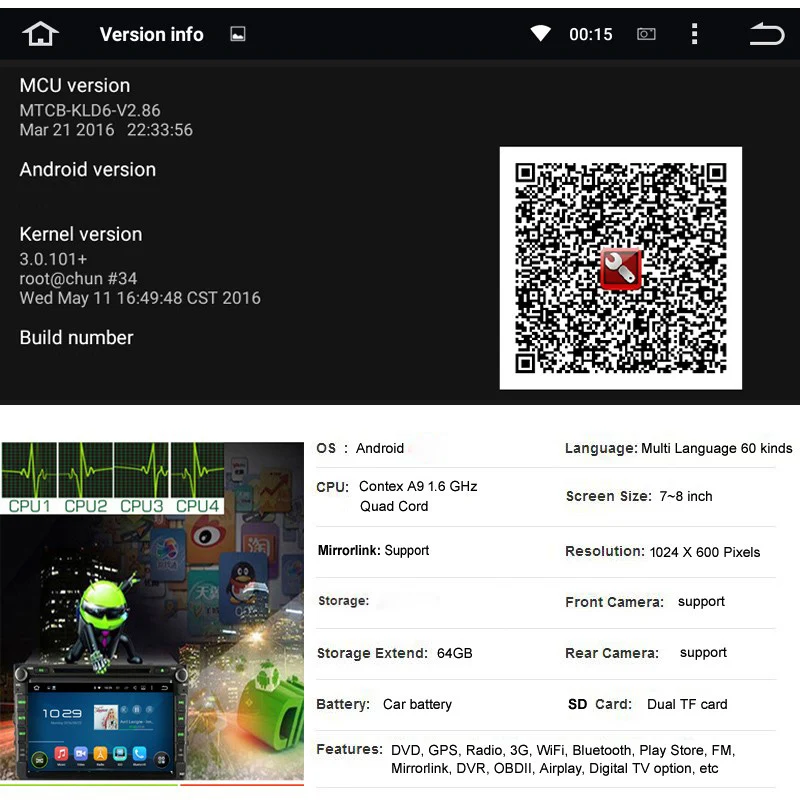Click the CPU1 activity graph

coord(29,469)
